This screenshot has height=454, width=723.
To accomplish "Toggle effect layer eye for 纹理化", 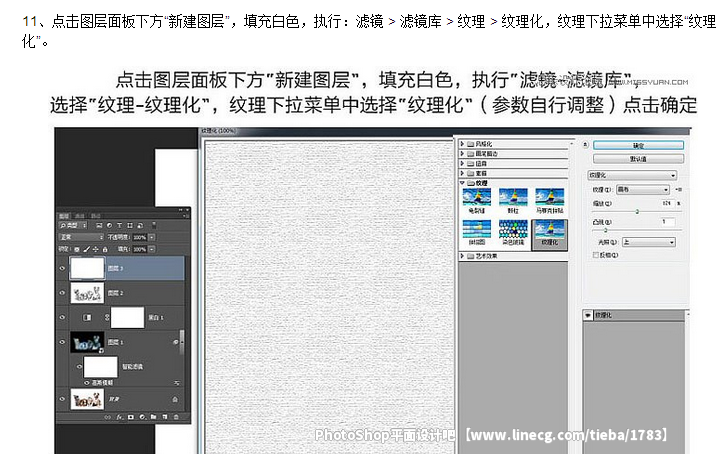I will pyautogui.click(x=588, y=315).
